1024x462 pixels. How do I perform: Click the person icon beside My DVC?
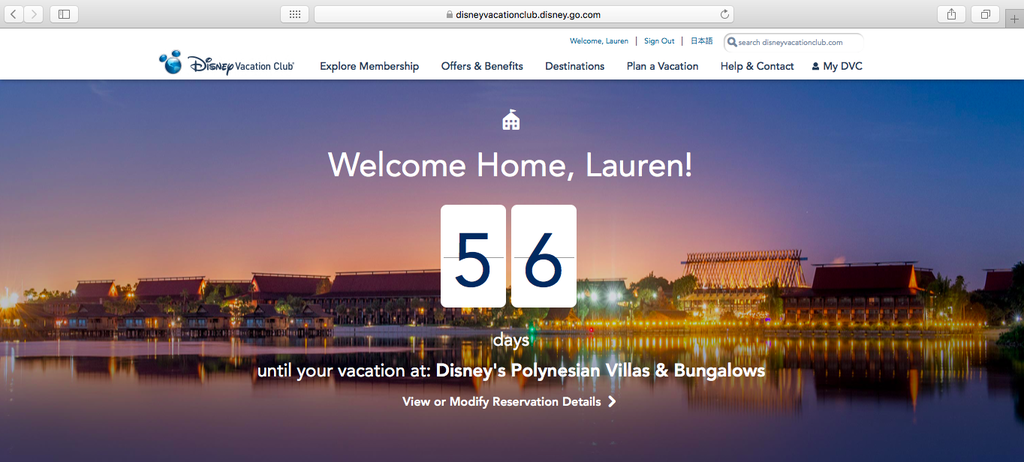click(815, 66)
